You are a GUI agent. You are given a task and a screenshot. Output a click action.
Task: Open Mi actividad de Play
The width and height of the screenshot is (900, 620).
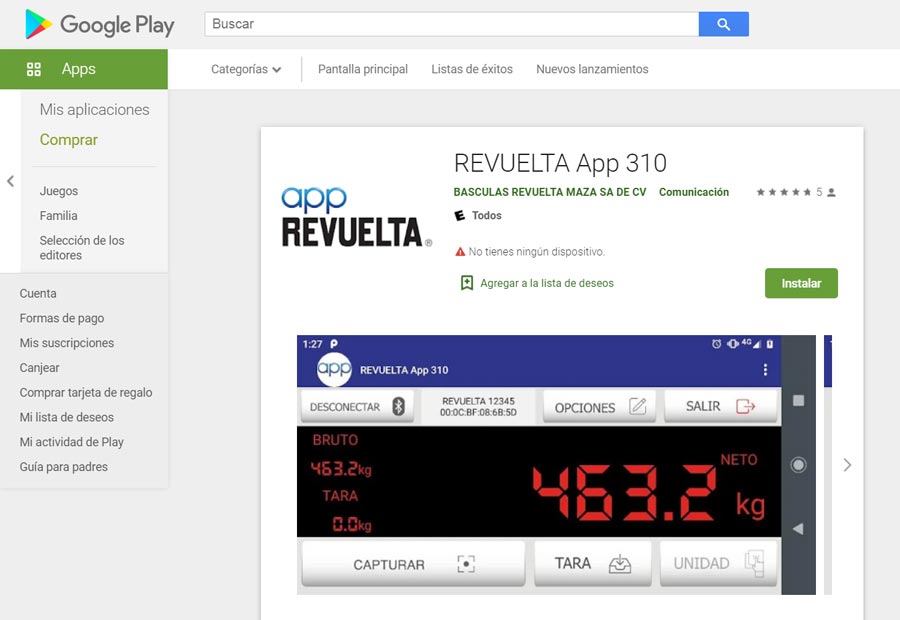(x=72, y=442)
